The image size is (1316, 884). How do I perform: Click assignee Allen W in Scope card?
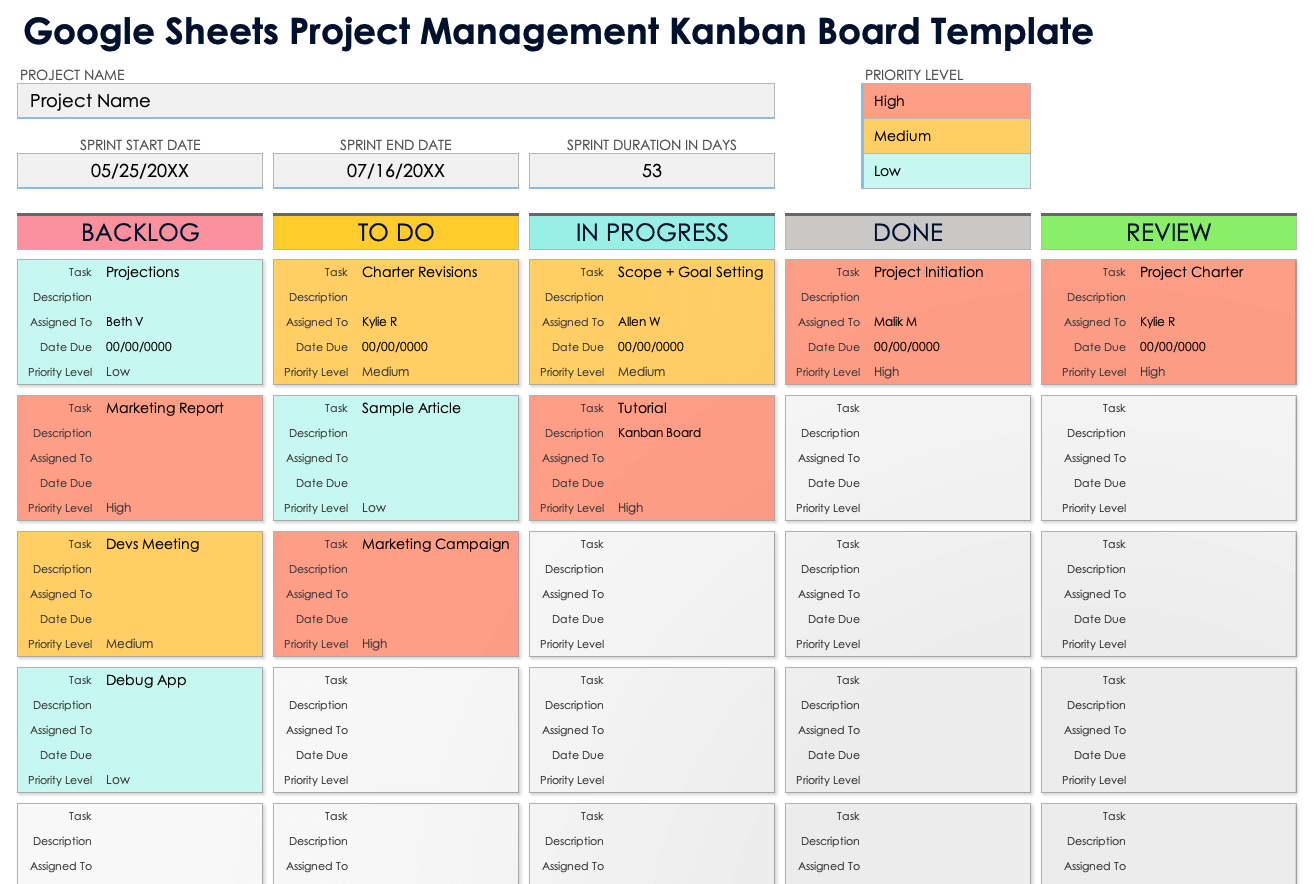639,322
